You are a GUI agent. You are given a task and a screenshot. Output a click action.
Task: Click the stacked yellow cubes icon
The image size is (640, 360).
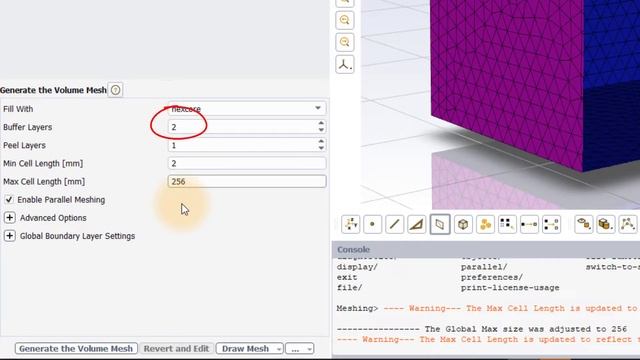pyautogui.click(x=605, y=224)
